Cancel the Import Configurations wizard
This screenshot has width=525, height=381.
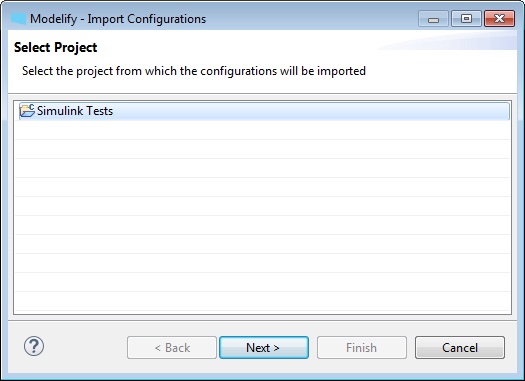(460, 348)
